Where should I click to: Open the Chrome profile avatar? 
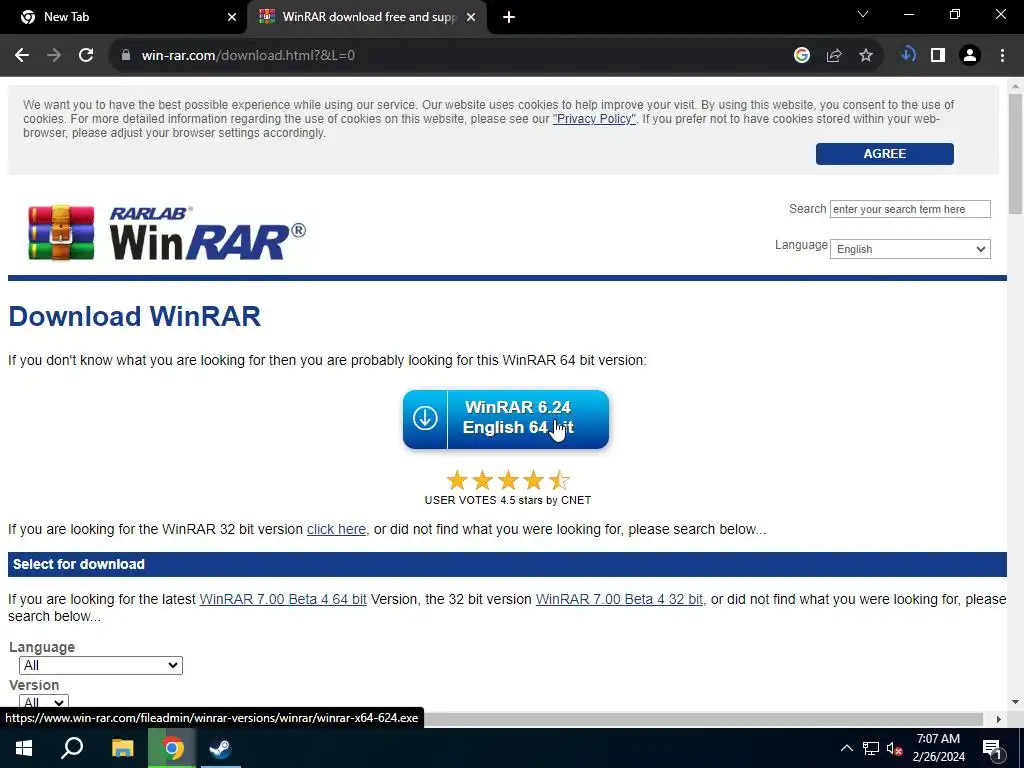[x=970, y=56]
